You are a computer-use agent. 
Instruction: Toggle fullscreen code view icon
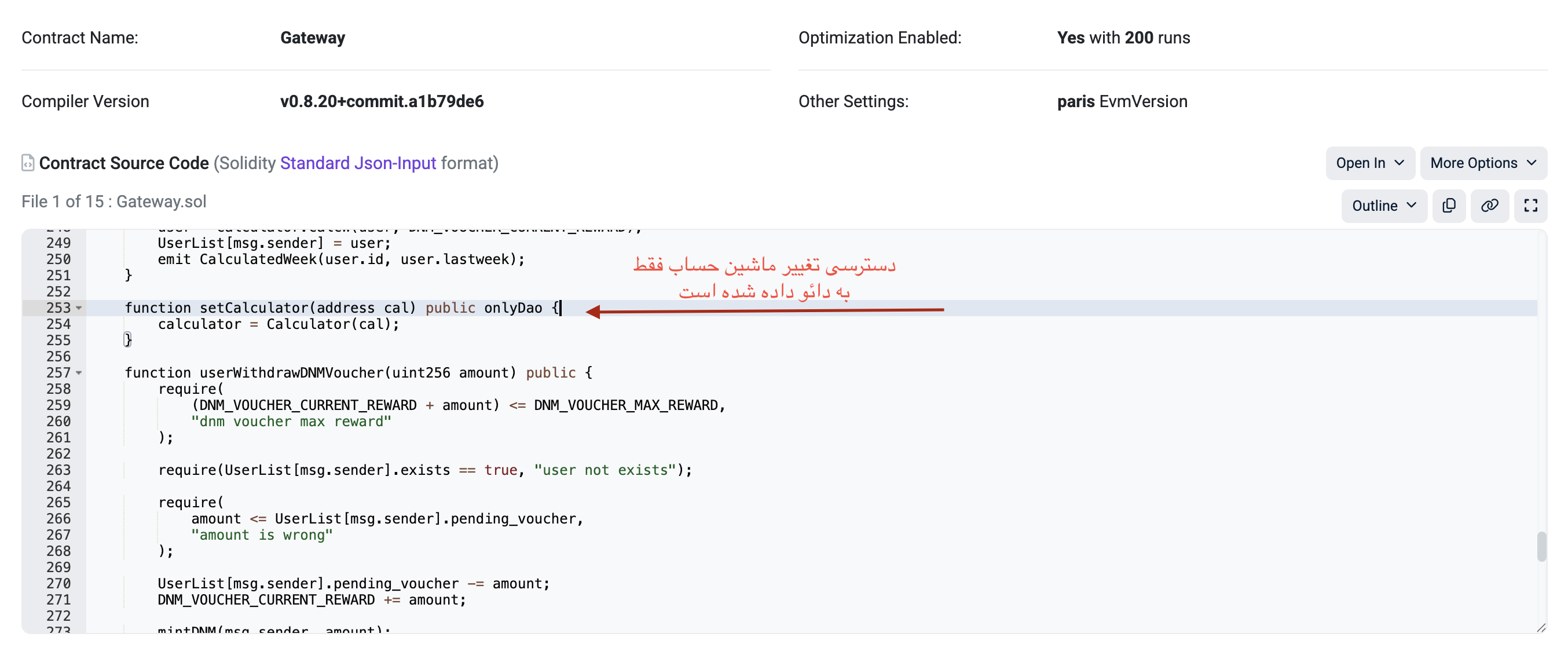[x=1530, y=206]
